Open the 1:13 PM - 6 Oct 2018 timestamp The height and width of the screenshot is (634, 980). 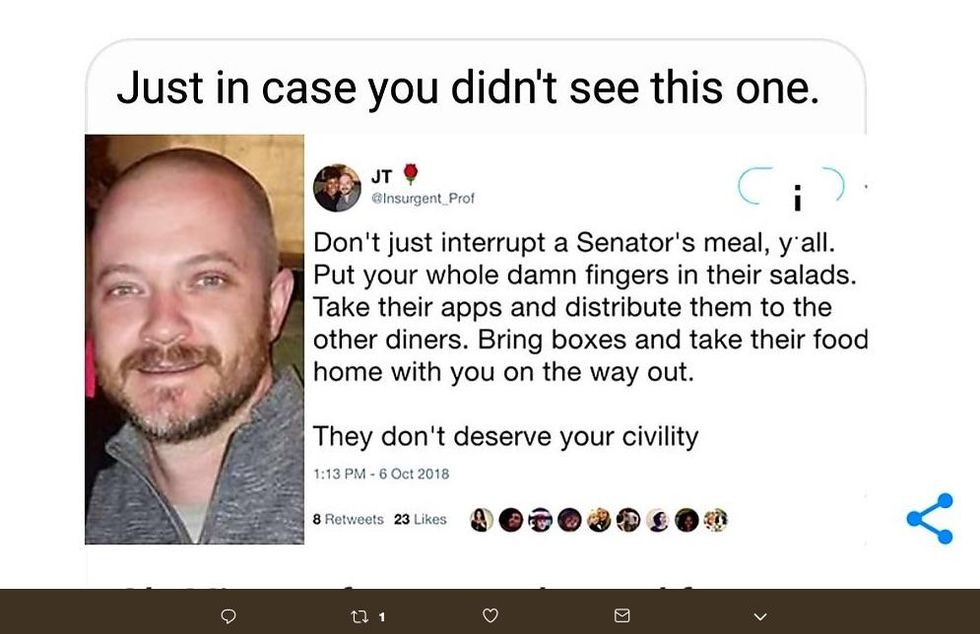pos(381,474)
